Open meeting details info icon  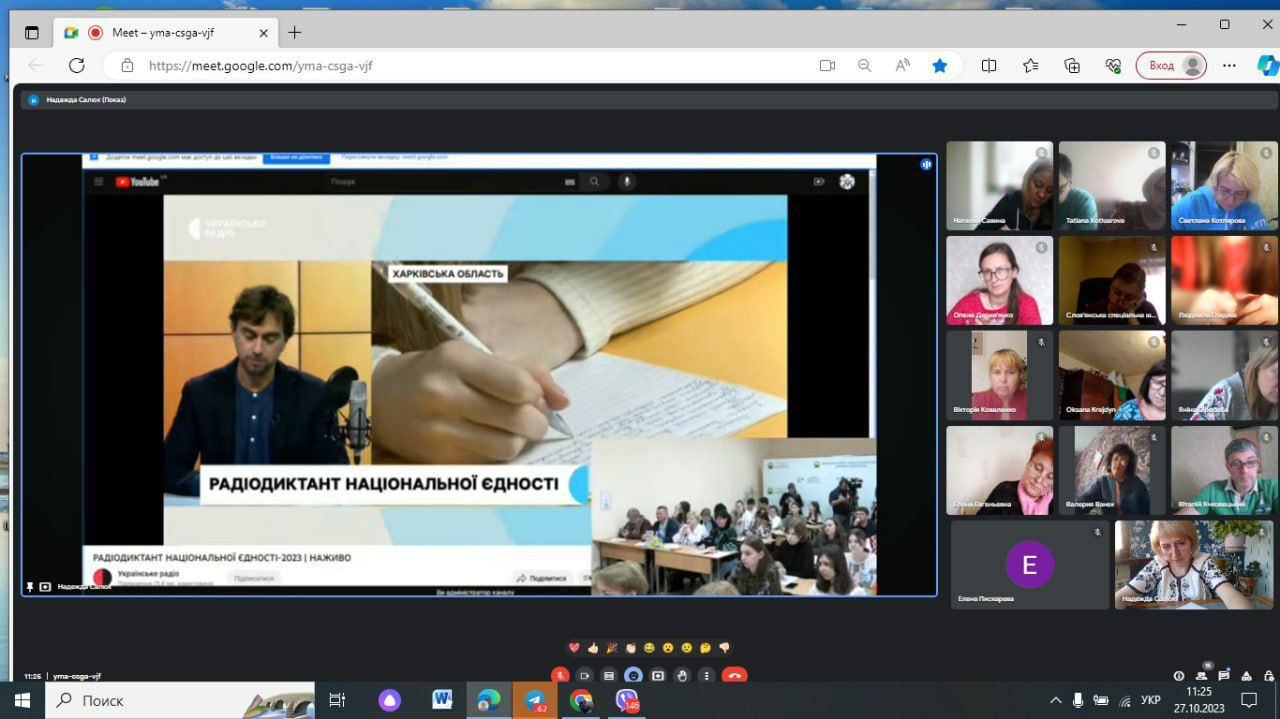point(1179,676)
